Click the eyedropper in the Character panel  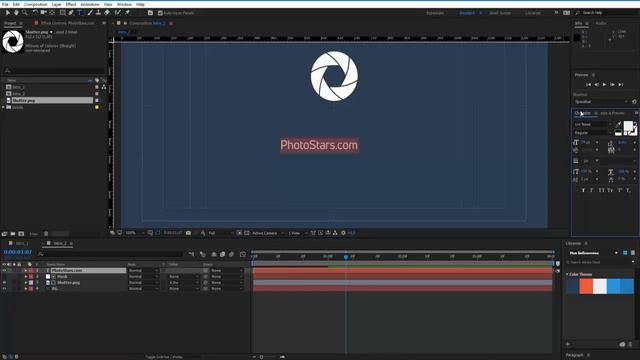pyautogui.click(x=618, y=124)
